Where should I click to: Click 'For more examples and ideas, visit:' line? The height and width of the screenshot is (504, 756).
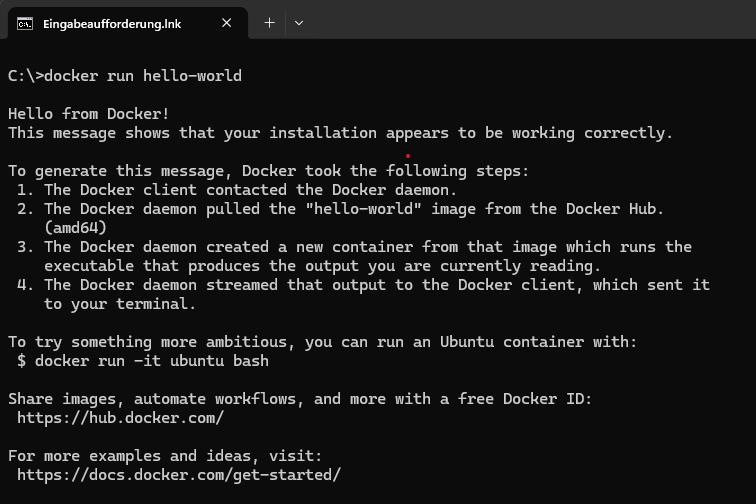pos(165,456)
